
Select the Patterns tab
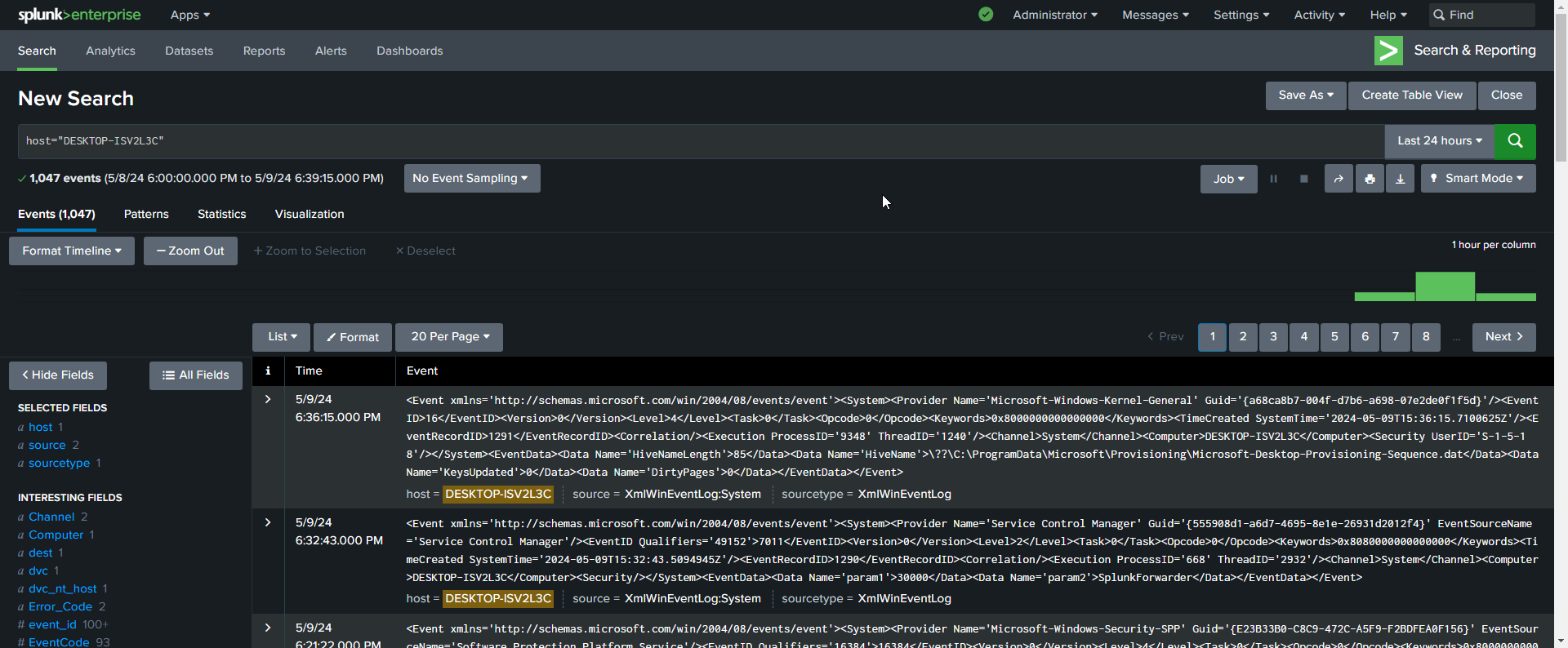click(x=146, y=214)
